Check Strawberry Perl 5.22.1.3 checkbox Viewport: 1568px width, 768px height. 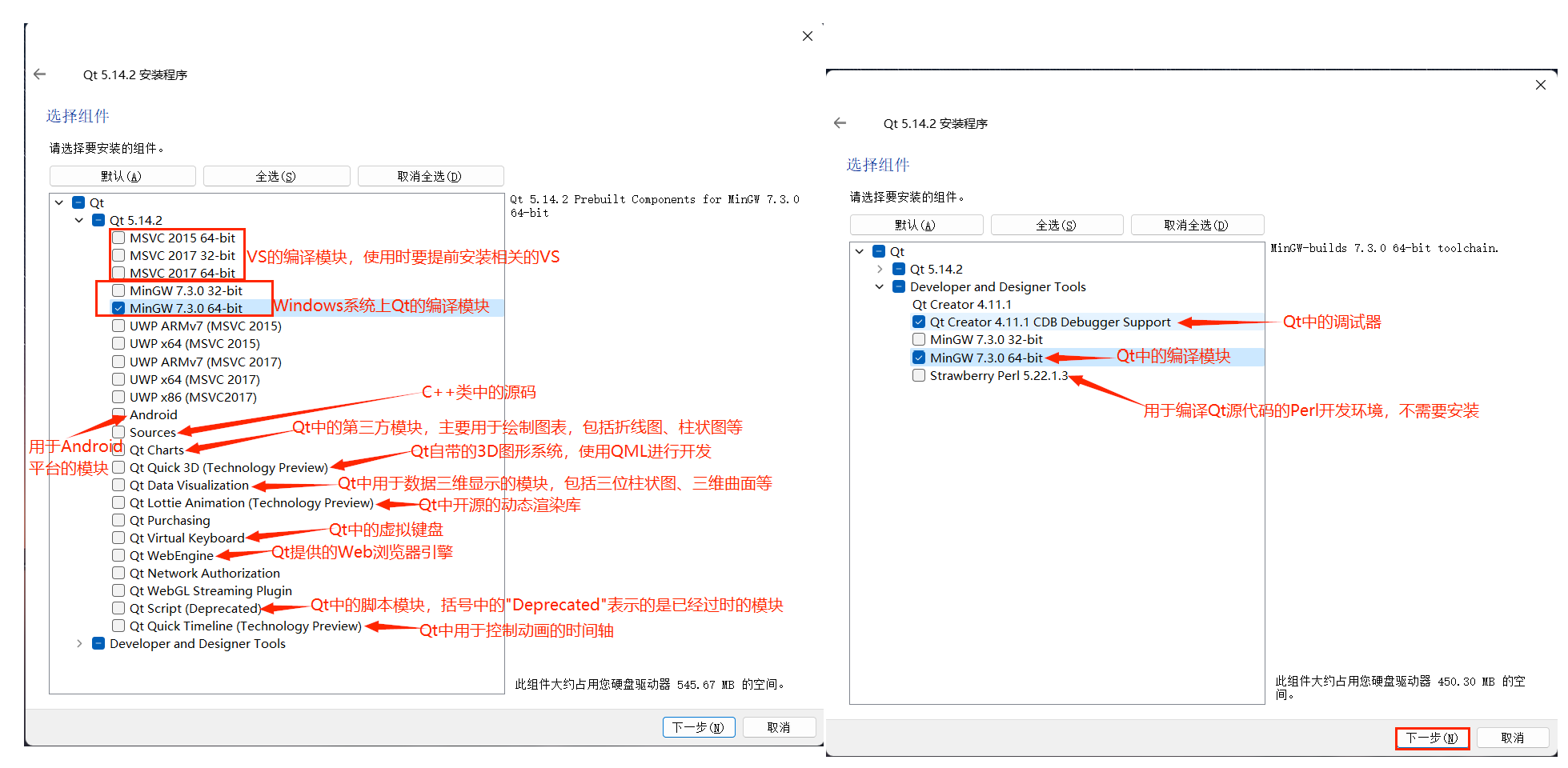919,375
